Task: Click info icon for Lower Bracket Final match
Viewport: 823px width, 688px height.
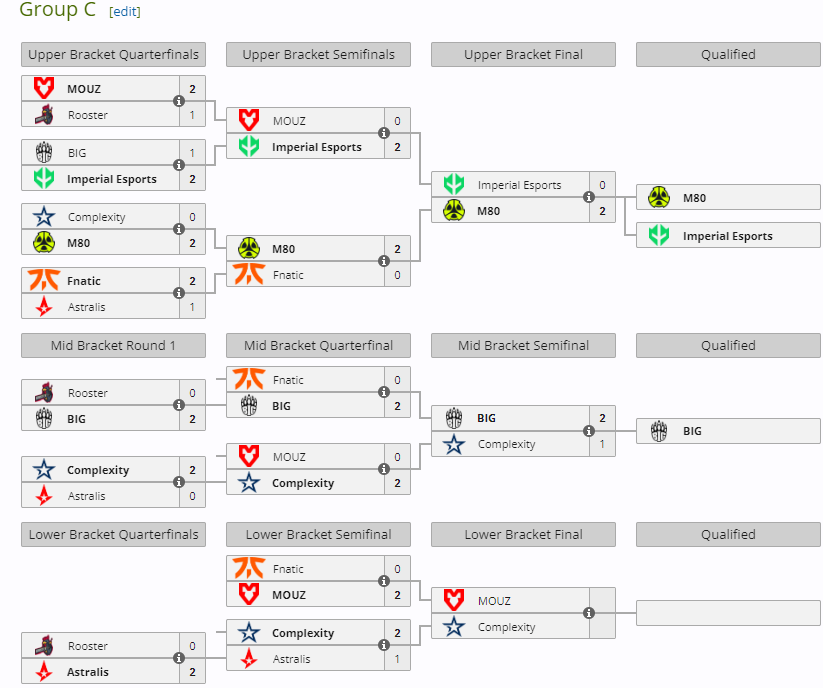Action: point(589,613)
